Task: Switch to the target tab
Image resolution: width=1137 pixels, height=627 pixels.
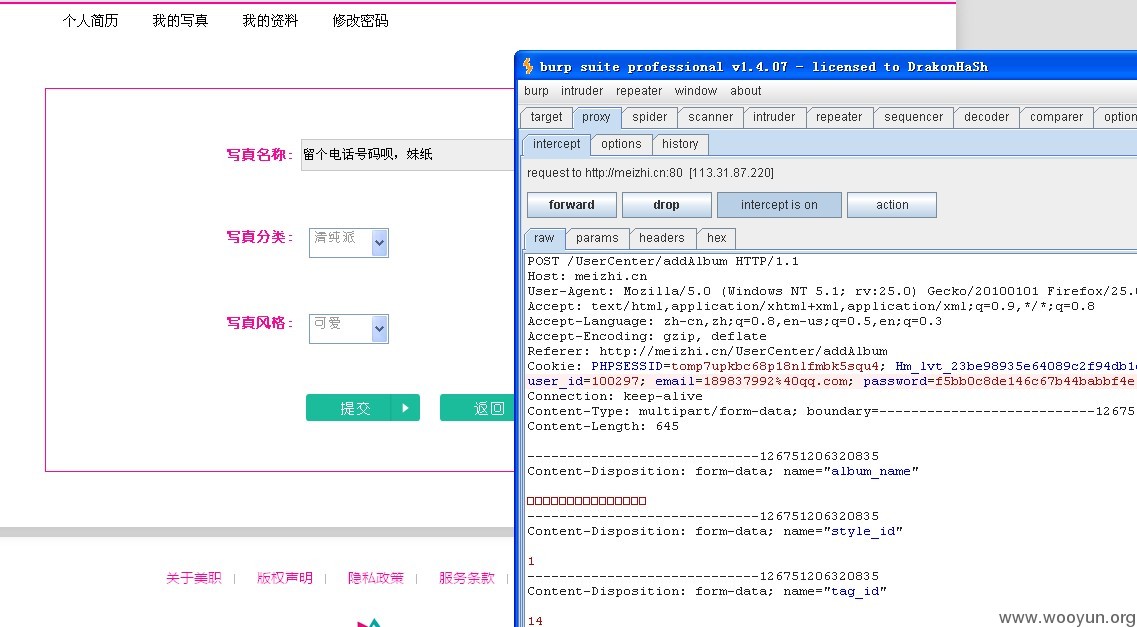Action: coord(546,117)
